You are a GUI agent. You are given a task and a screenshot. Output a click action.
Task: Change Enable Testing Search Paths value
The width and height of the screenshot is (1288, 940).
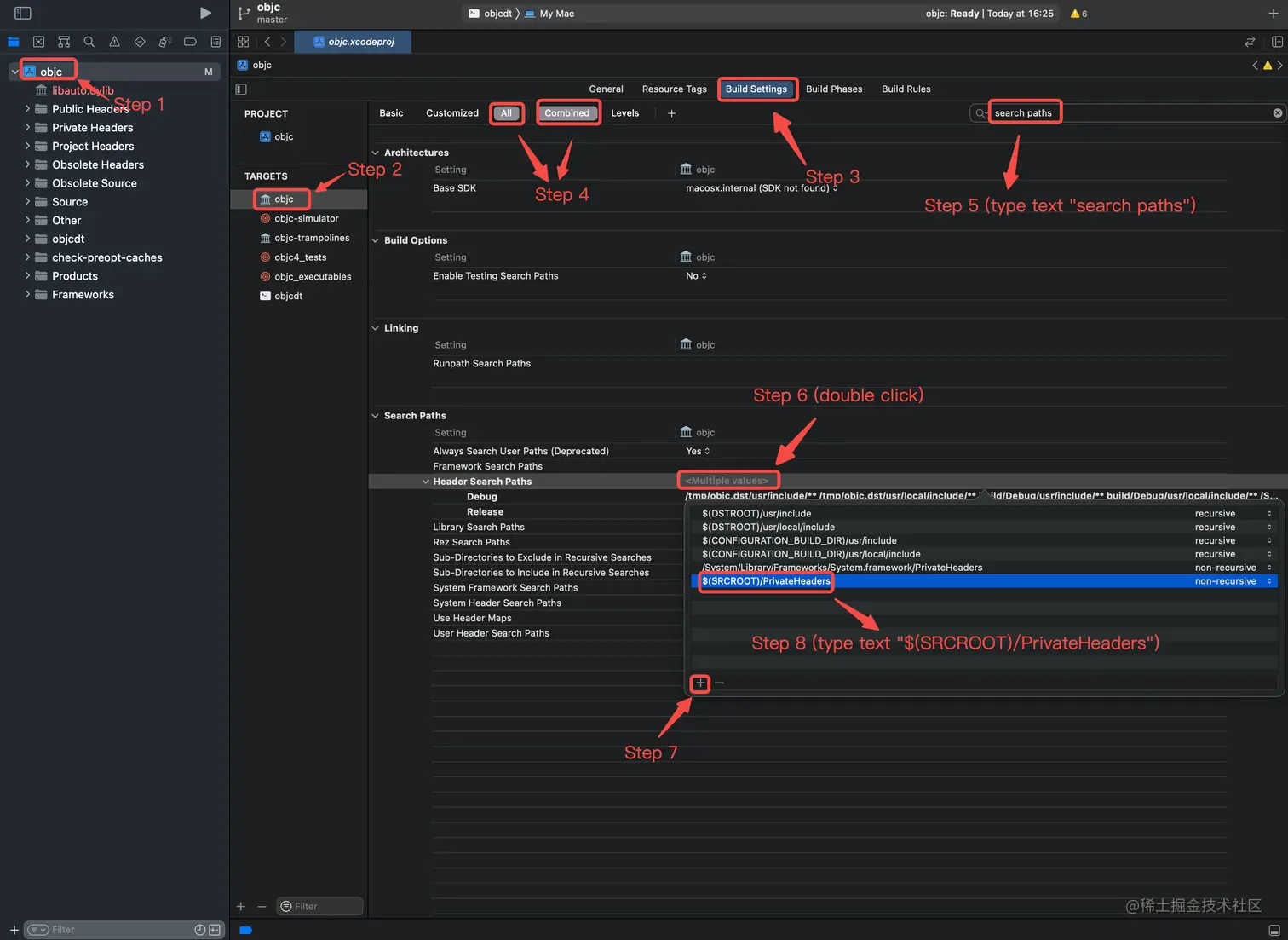pyautogui.click(x=697, y=276)
